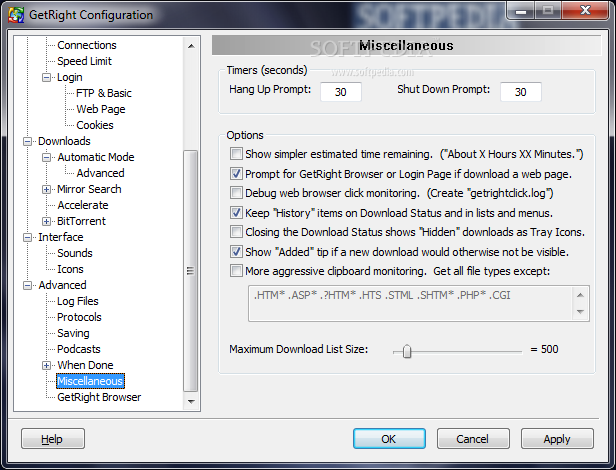Select Podcasts in the tree

click(x=79, y=349)
